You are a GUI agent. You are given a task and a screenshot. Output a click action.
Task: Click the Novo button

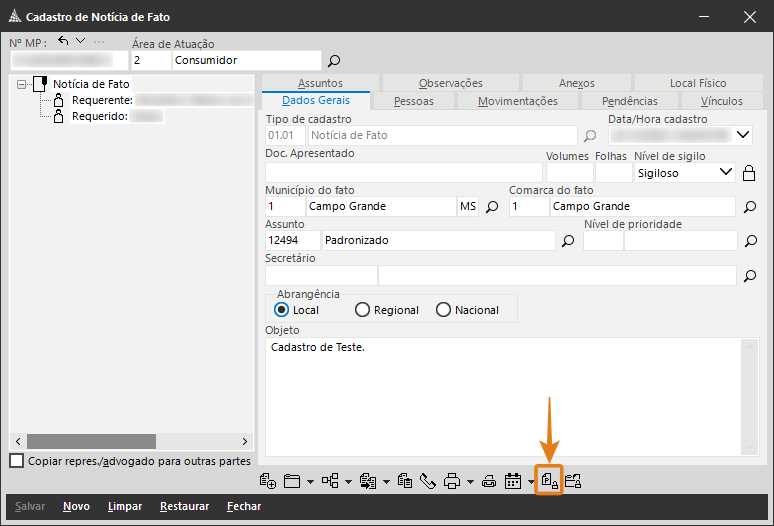point(77,506)
